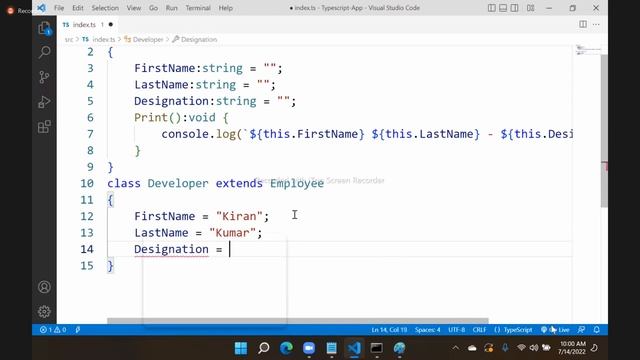Click console.log on line 7
This screenshot has width=640, height=360.
[198, 134]
